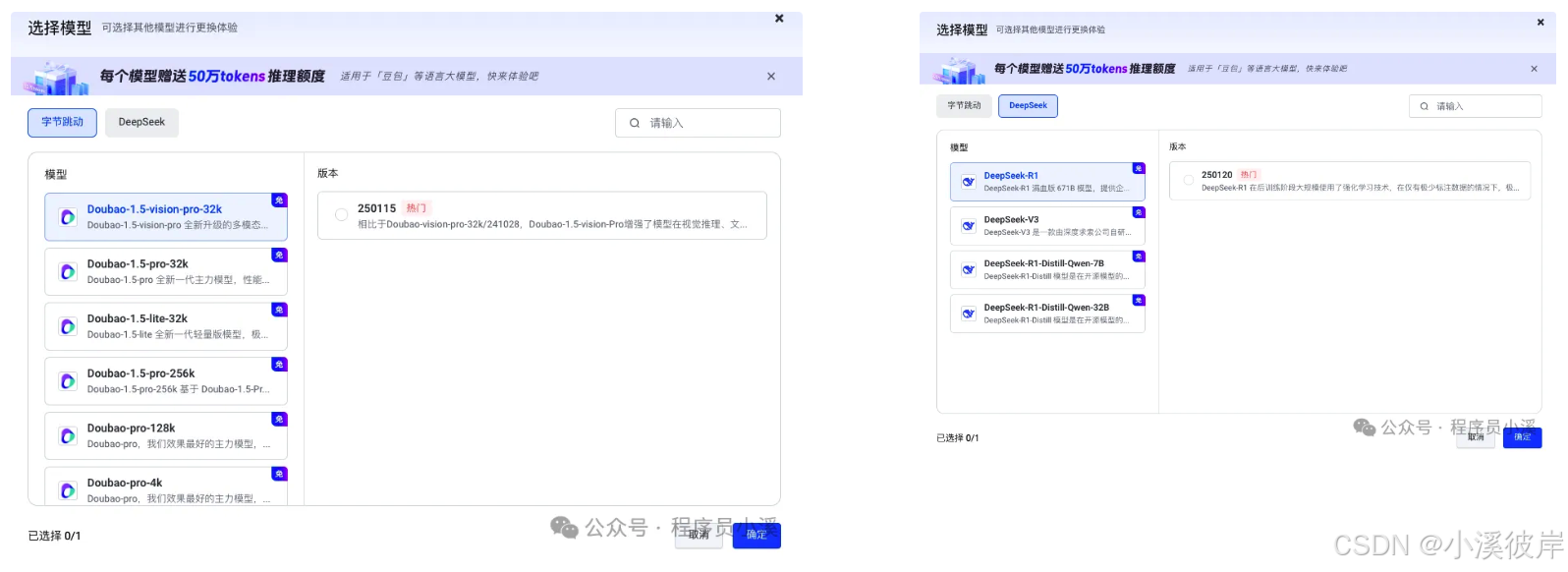Viewport: 1568px width, 572px height.
Task: Dismiss the 50万tokens banner in left dialog
Action: [x=771, y=77]
